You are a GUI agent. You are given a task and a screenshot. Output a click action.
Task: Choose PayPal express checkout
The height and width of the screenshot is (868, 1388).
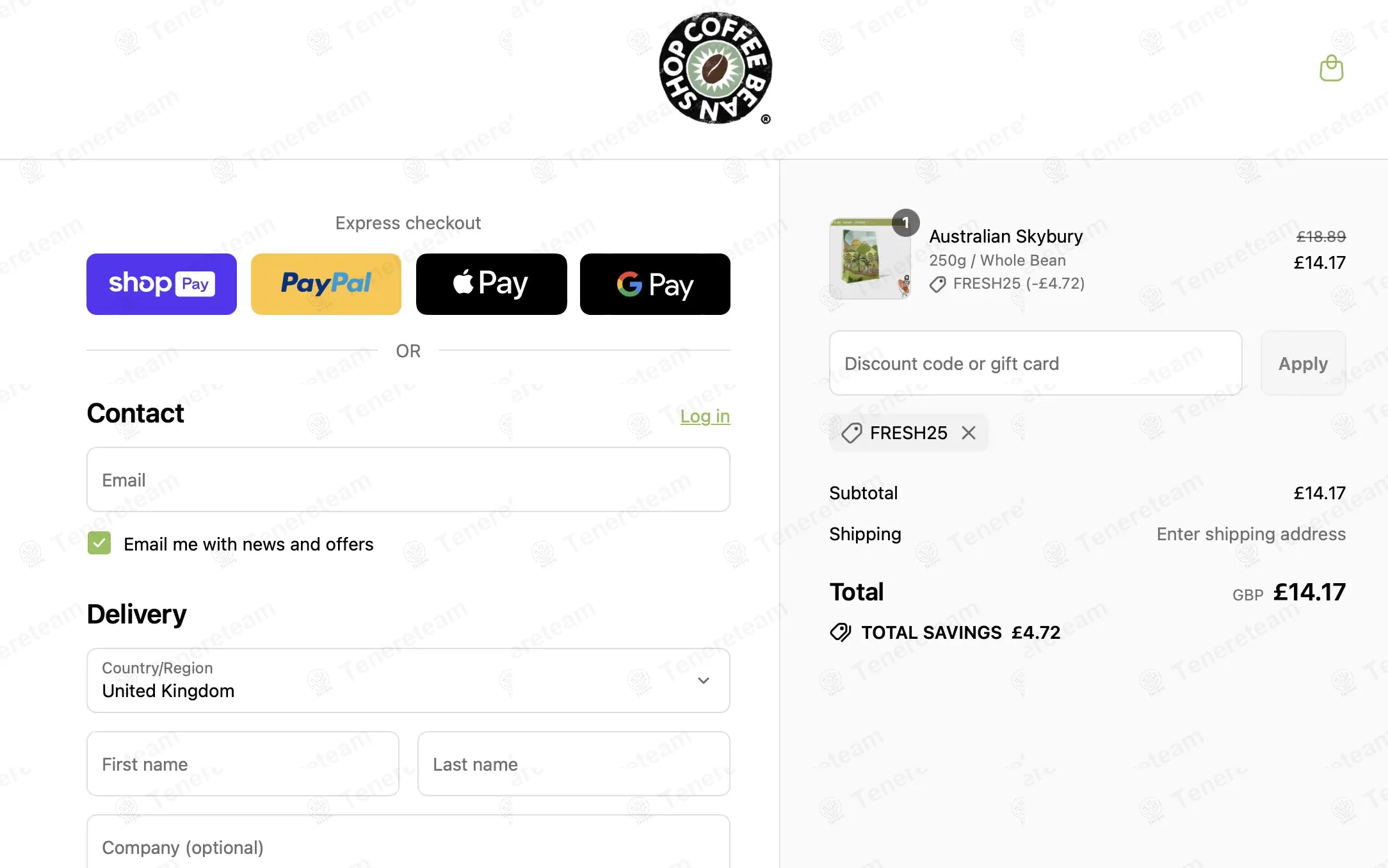click(326, 284)
